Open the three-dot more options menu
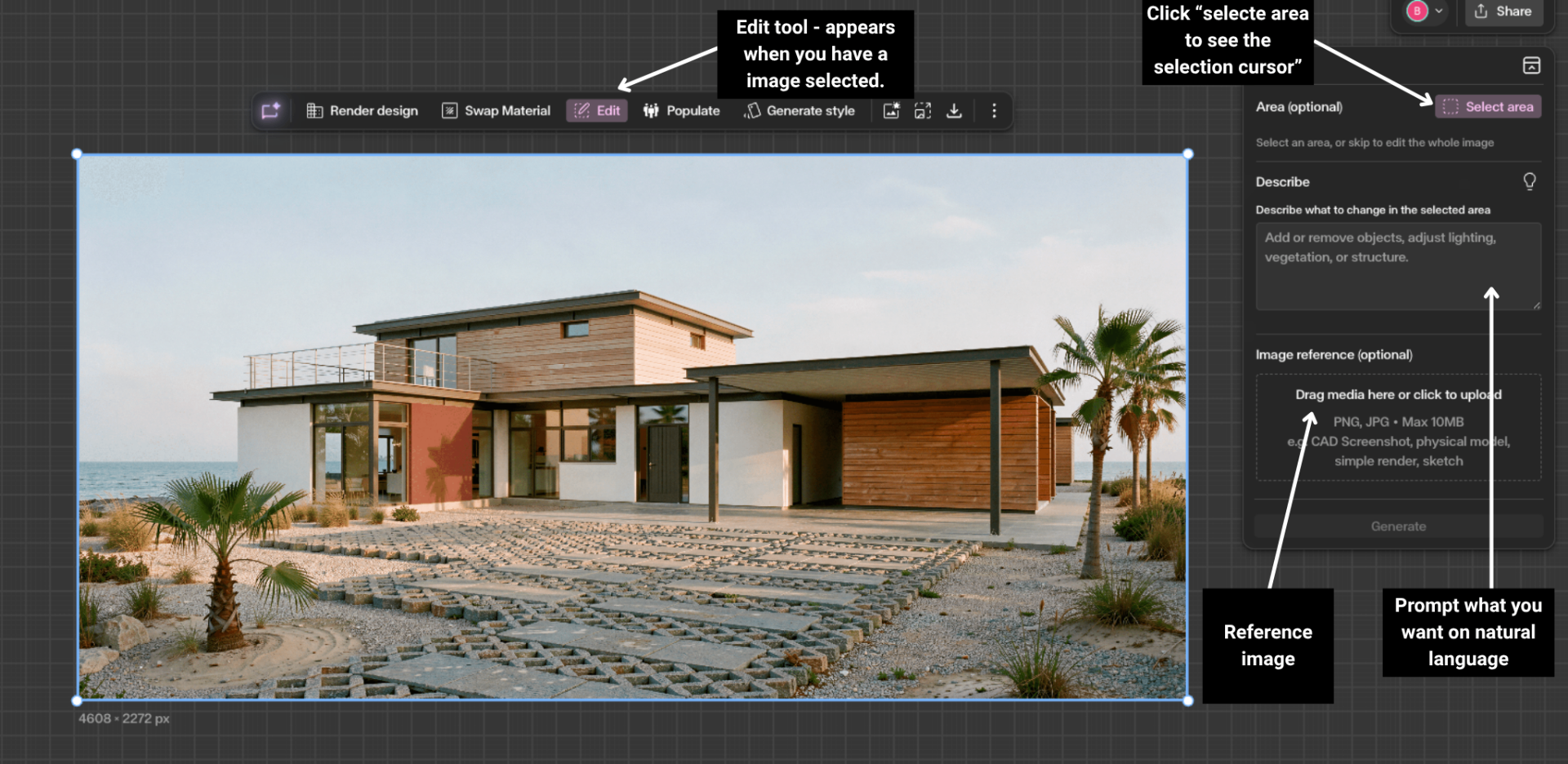 point(994,110)
